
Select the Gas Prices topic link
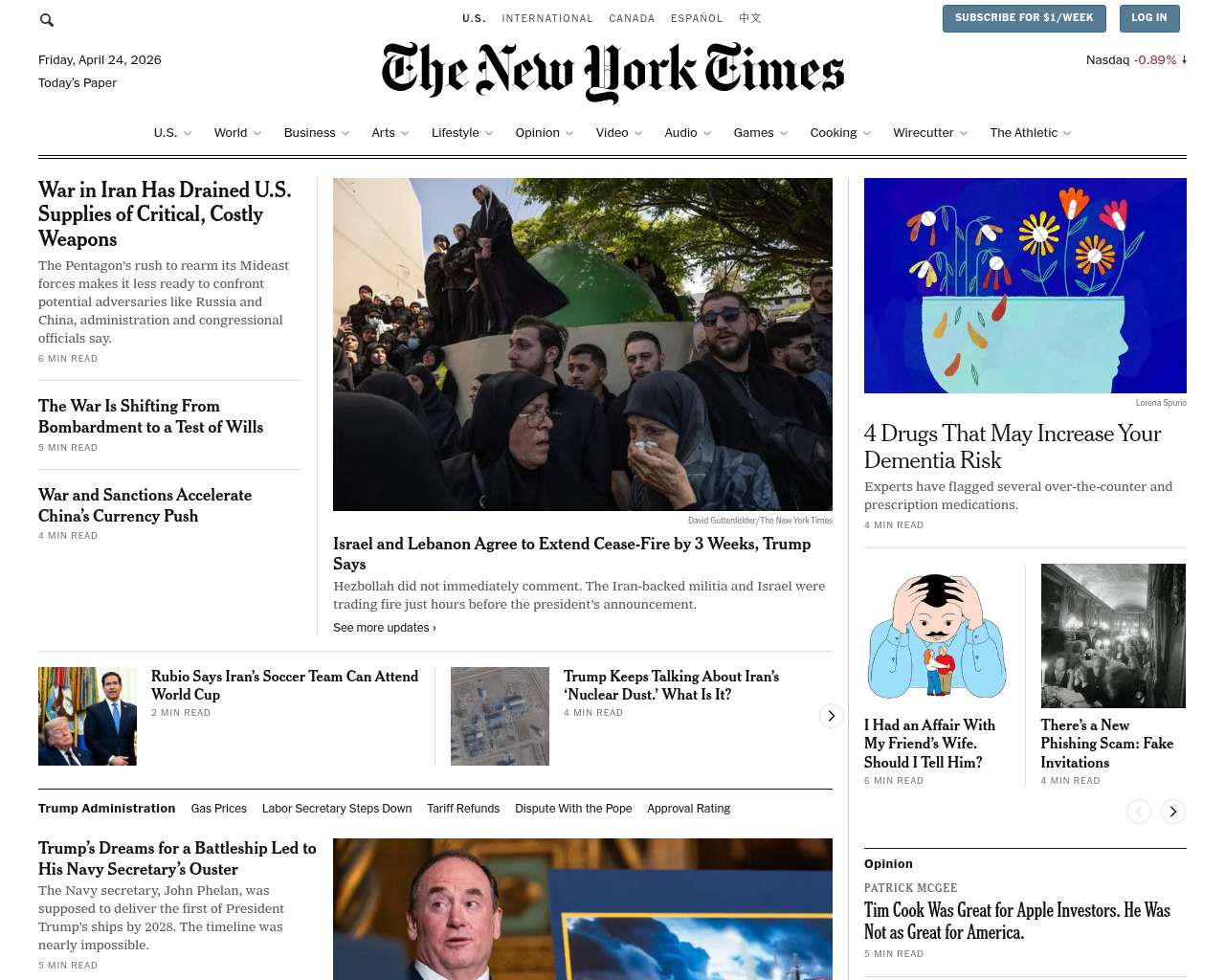219,809
